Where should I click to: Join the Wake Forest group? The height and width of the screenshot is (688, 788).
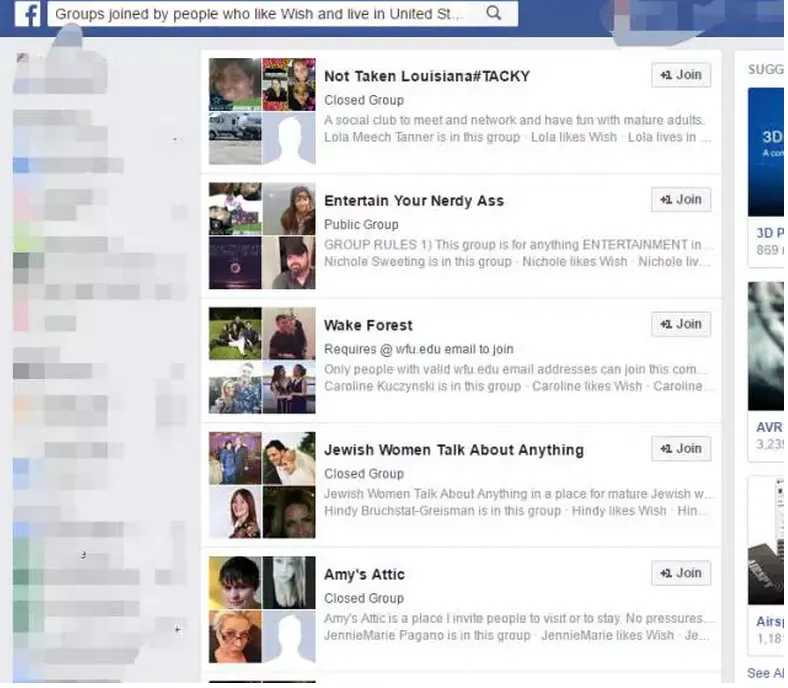[681, 324]
